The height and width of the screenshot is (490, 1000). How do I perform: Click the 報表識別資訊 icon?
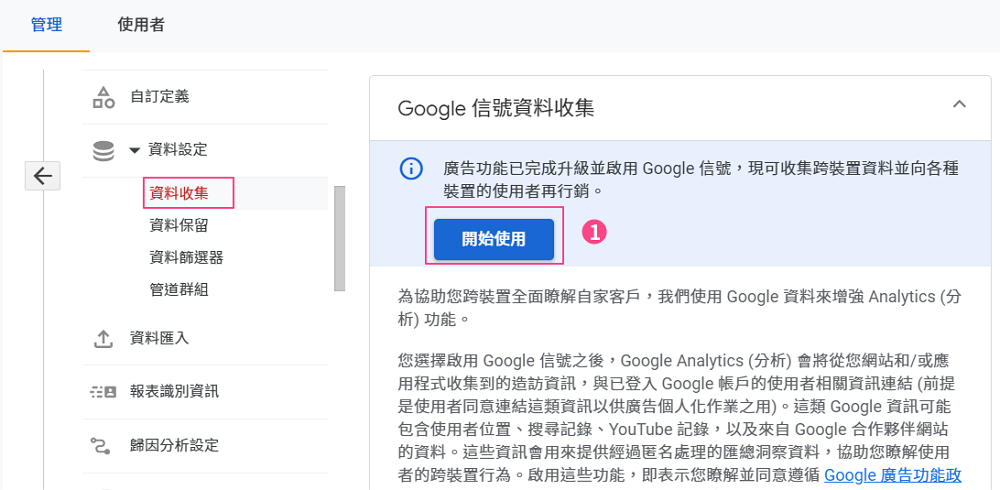pos(103,391)
